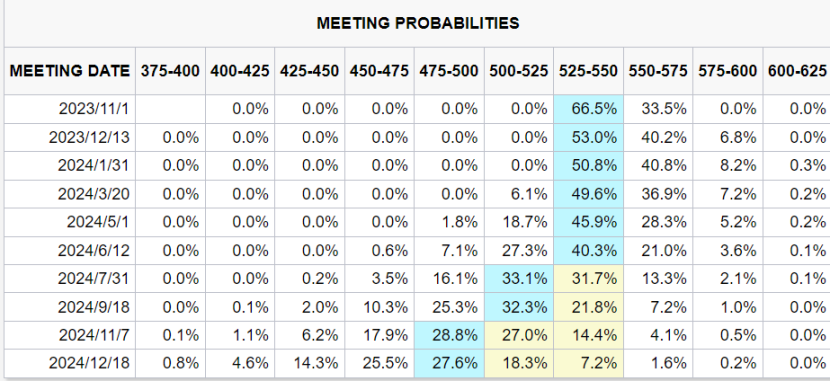This screenshot has height=382, width=830.
Task: Select the 2024/3/20 date cell
Action: (69, 194)
